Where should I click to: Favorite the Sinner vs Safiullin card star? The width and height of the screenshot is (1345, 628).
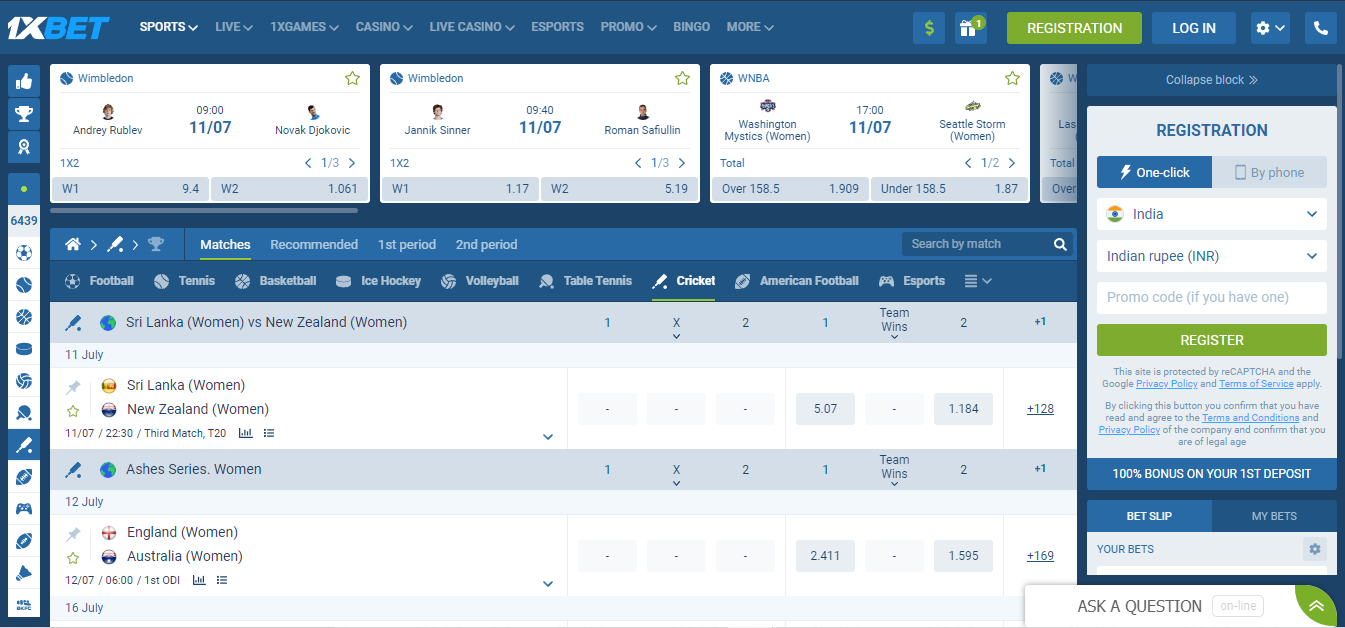click(682, 78)
